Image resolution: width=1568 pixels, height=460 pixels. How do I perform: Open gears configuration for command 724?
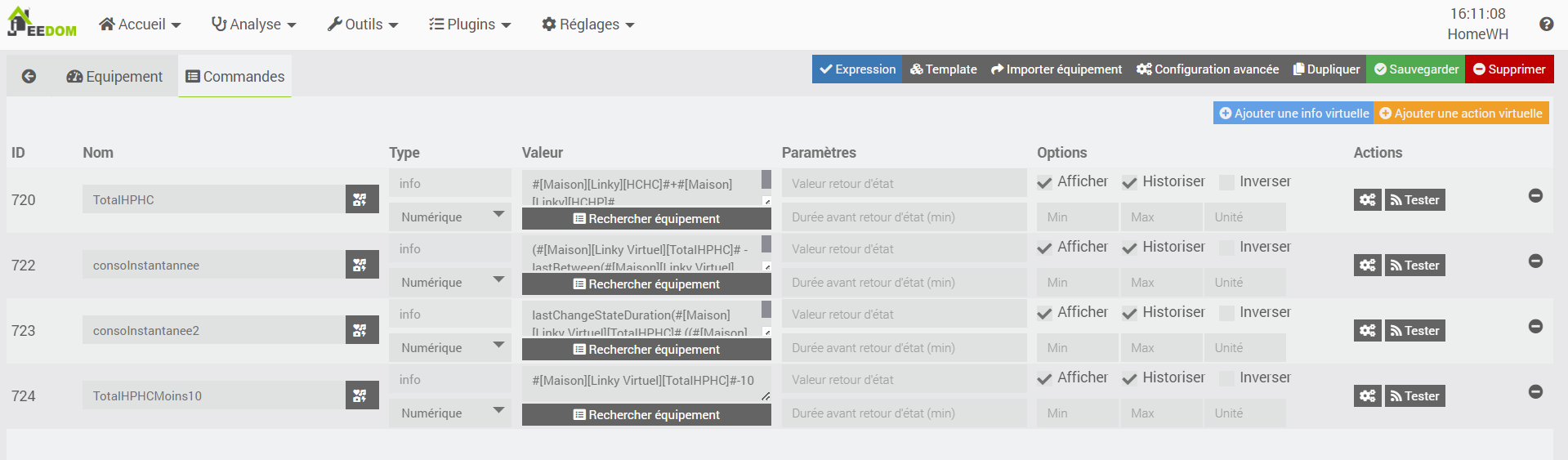[x=1367, y=396]
